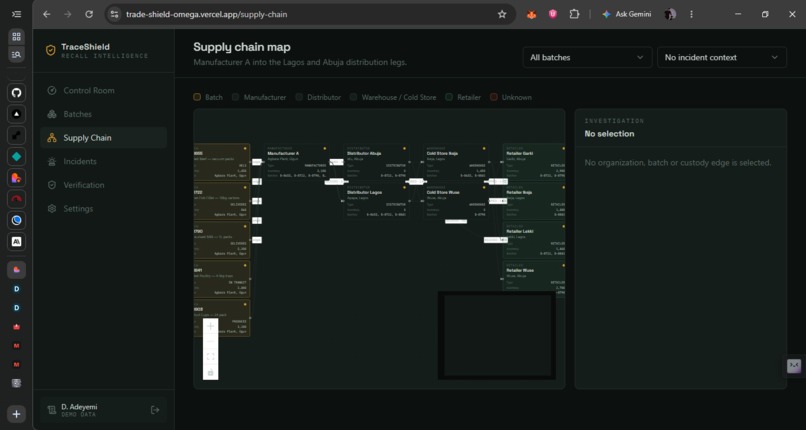Open the browser profile avatar
This screenshot has width=806, height=430.
[x=670, y=14]
